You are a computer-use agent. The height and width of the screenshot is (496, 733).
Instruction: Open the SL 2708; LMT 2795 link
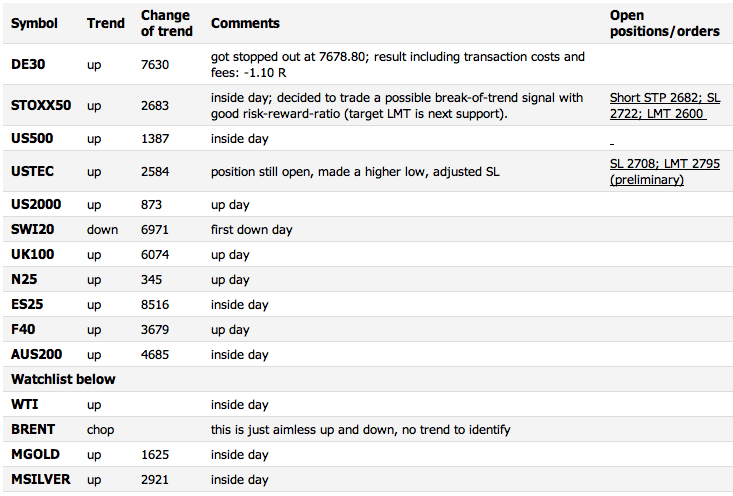click(x=665, y=172)
